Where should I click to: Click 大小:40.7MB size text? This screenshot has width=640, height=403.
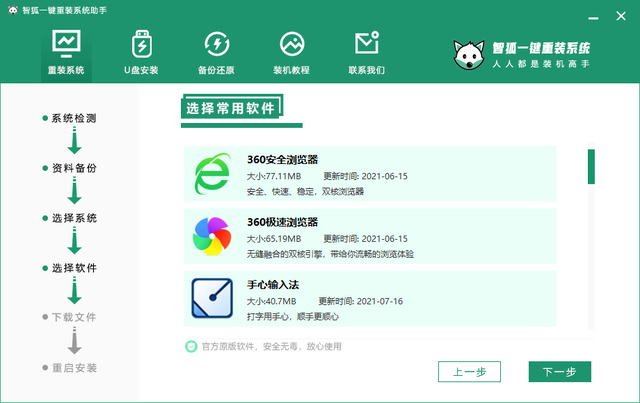coord(271,301)
